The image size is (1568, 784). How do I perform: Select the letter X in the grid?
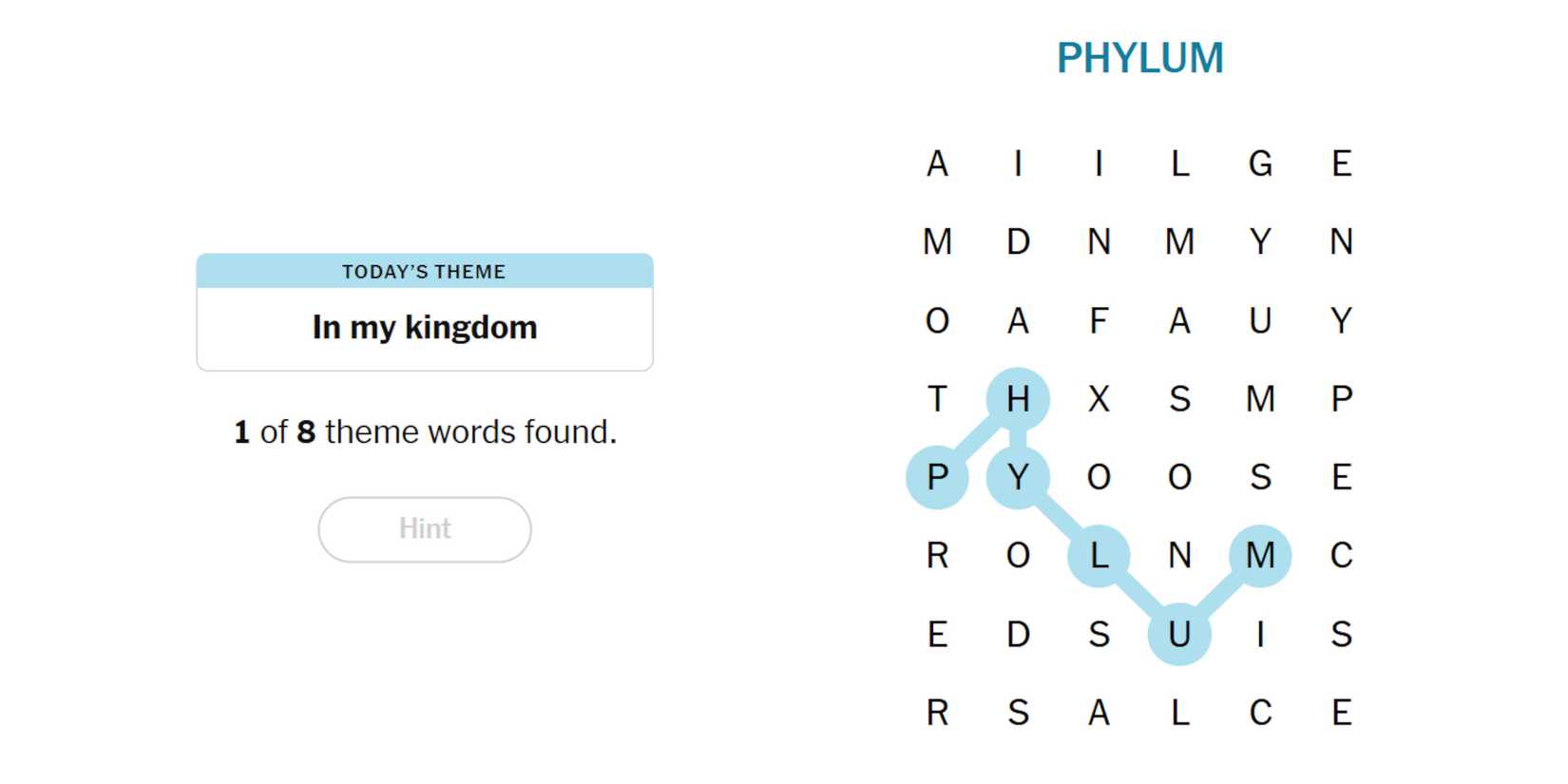click(1099, 399)
